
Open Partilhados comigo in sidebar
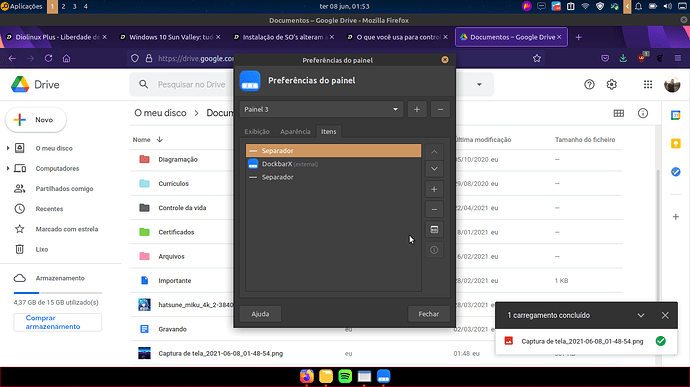pyautogui.click(x=64, y=188)
